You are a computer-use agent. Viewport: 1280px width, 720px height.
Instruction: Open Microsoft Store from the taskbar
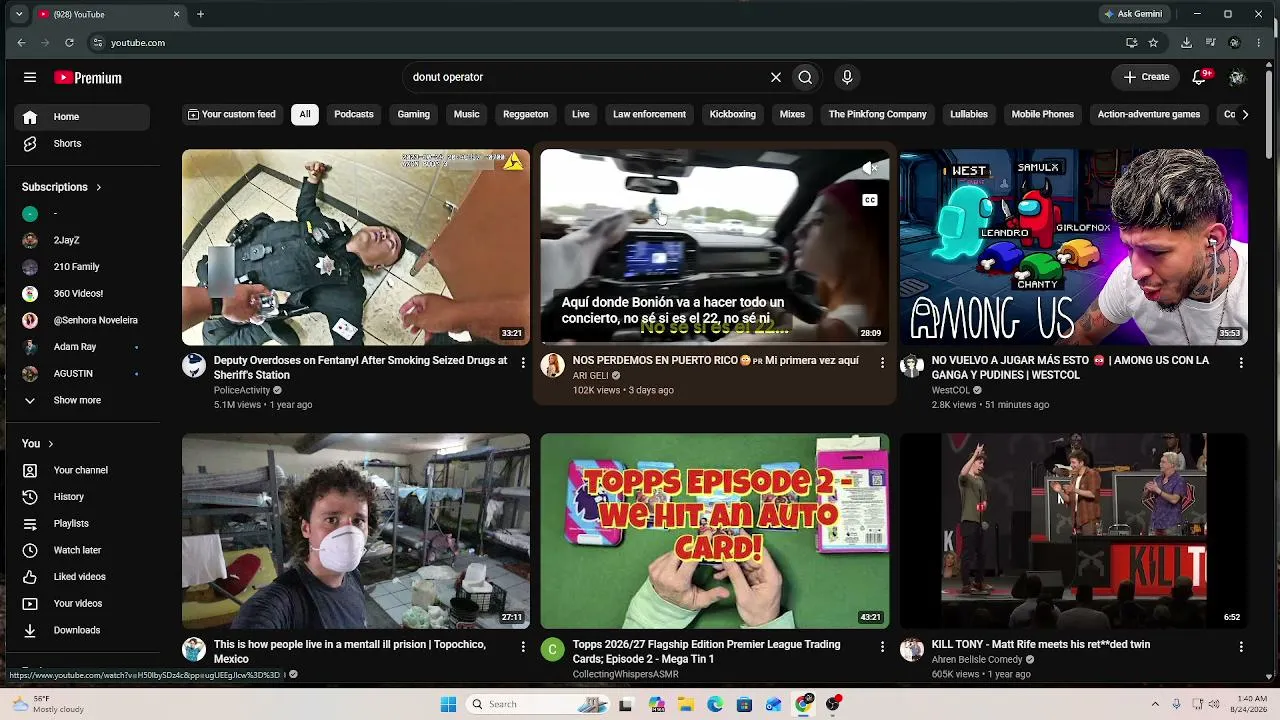pyautogui.click(x=744, y=704)
